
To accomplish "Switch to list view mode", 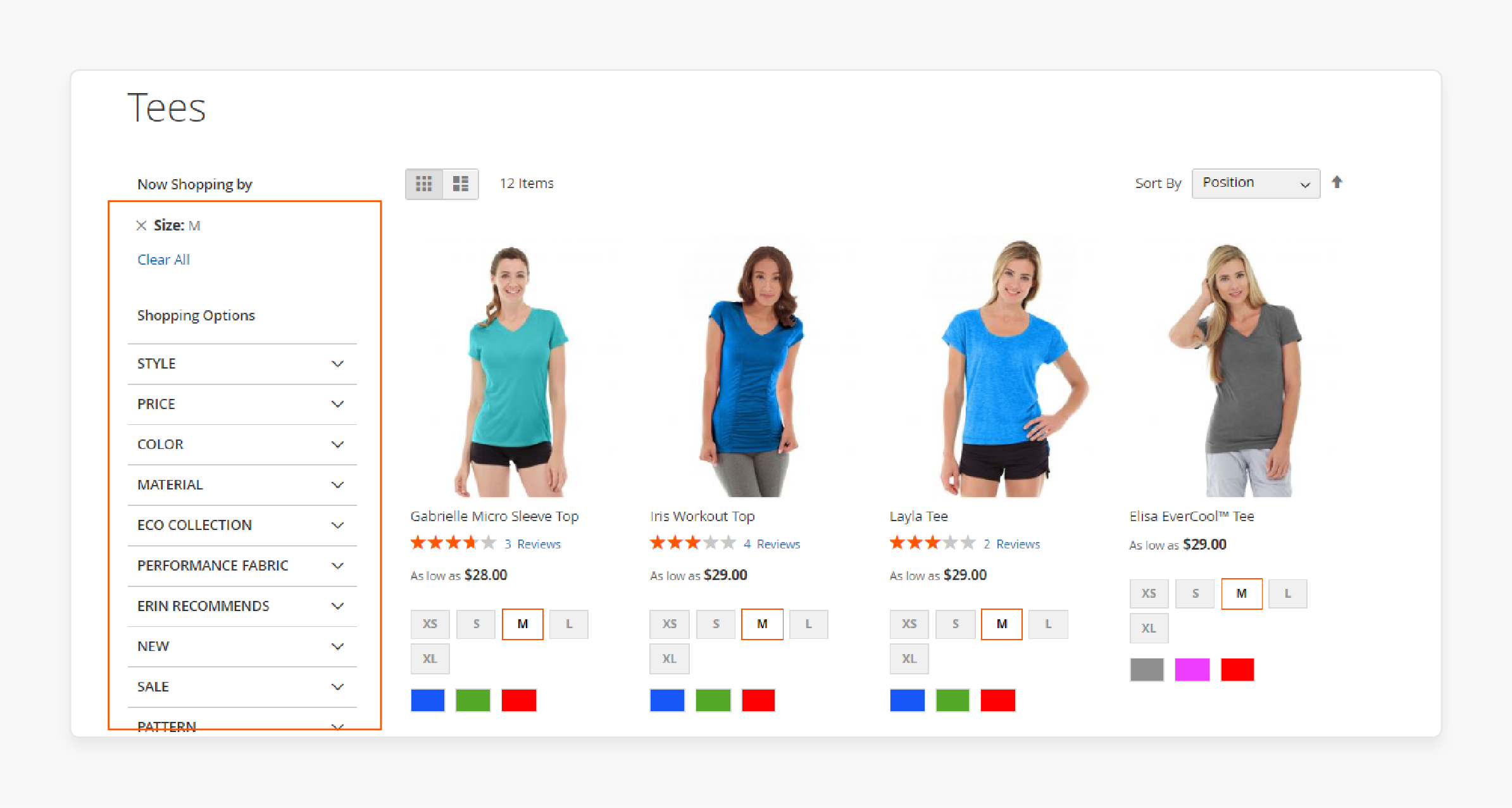I will (461, 184).
